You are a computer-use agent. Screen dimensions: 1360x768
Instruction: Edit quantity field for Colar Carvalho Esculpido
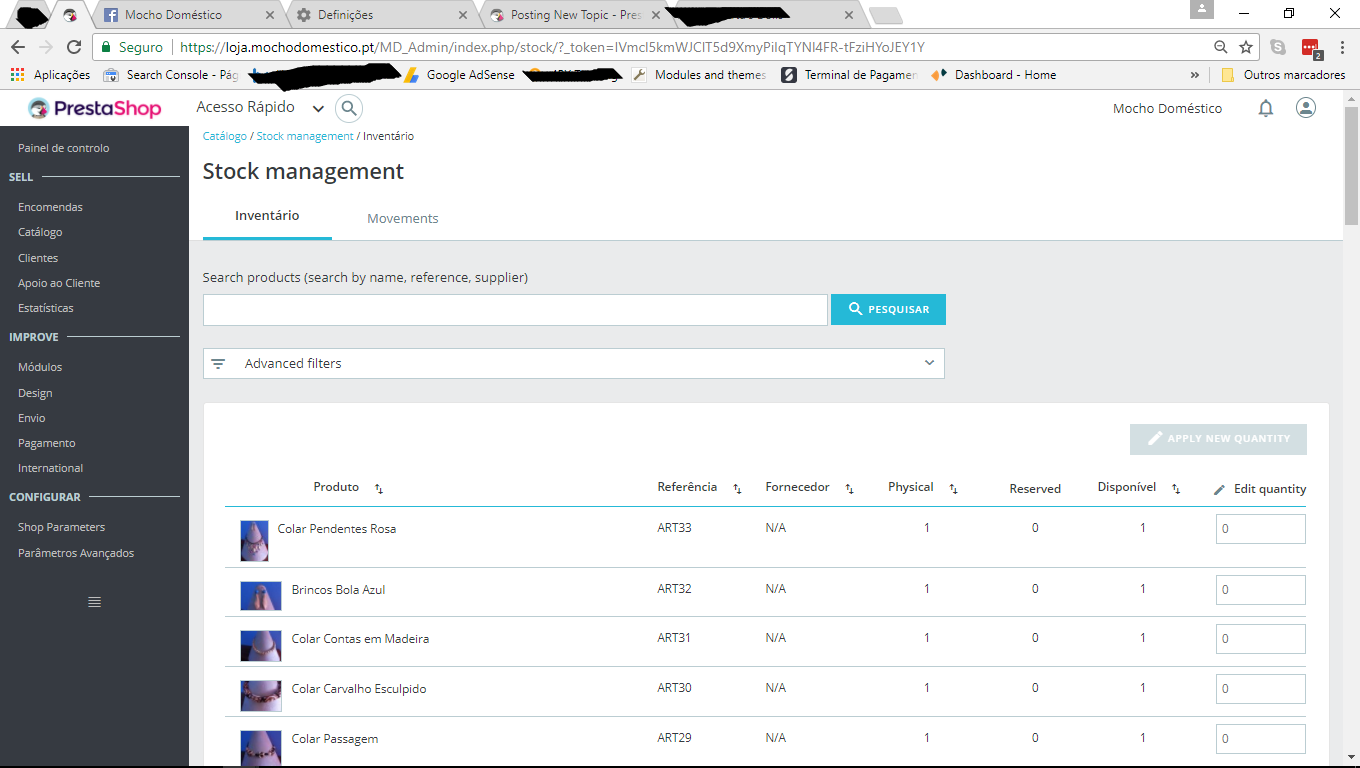[1260, 689]
